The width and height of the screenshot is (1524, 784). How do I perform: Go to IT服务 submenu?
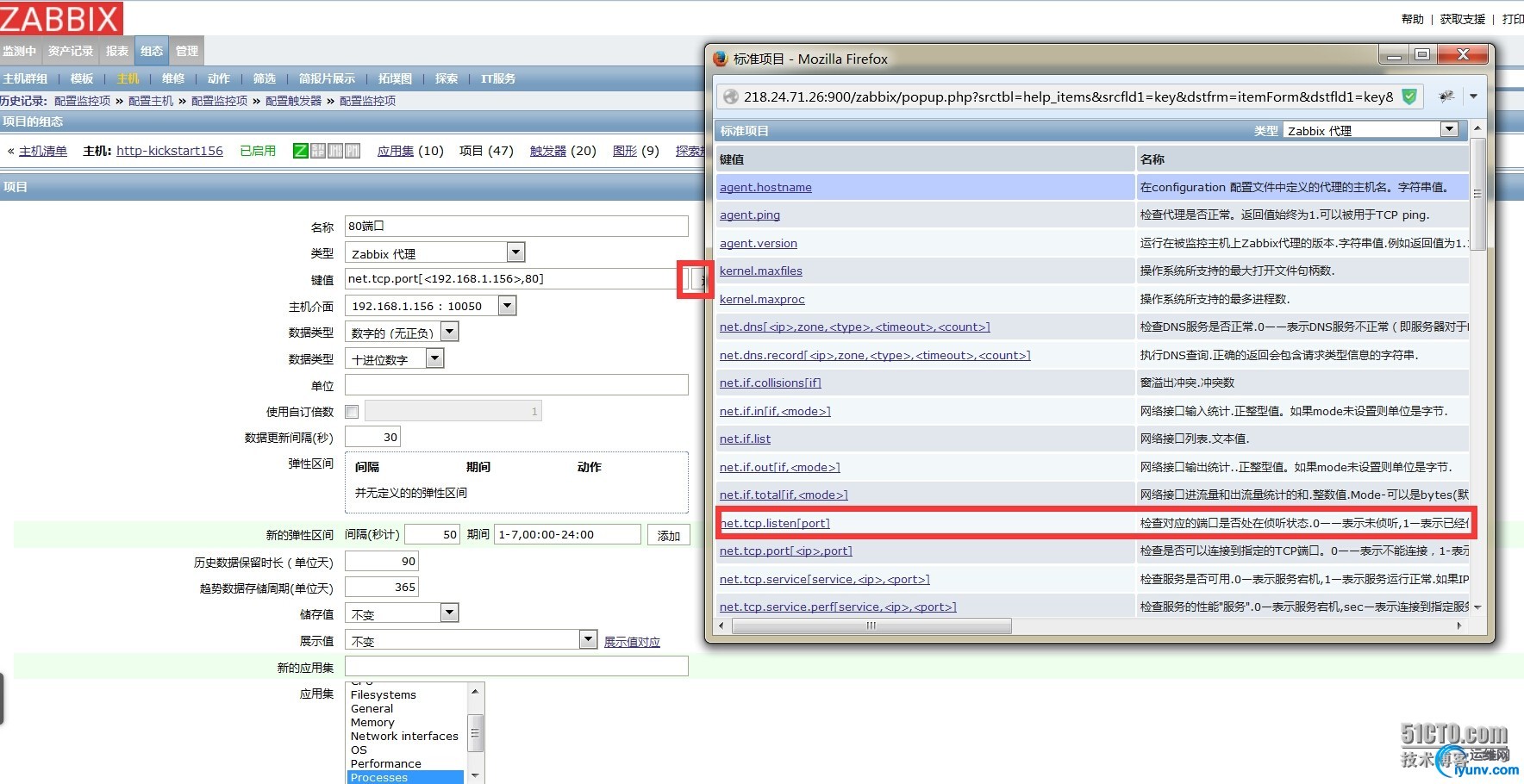pos(497,78)
